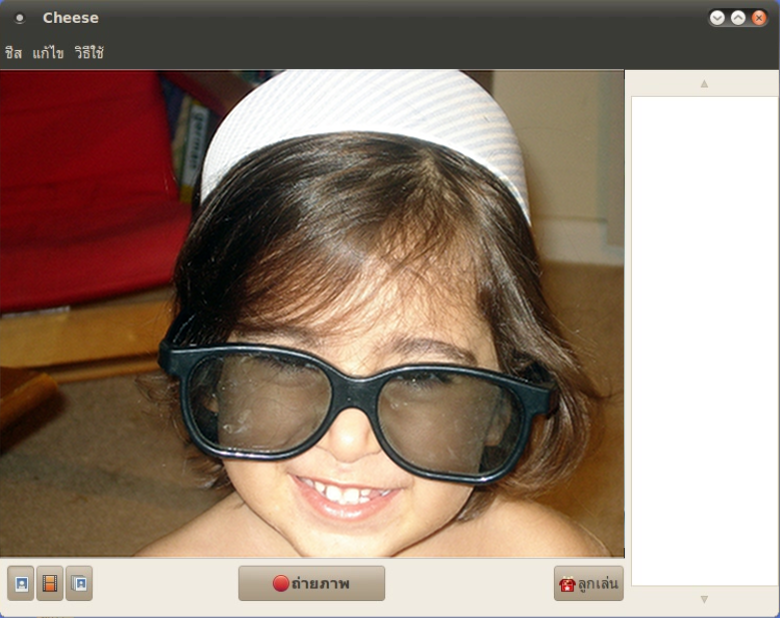Image resolution: width=780 pixels, height=618 pixels.
Task: Open the ชีส menu
Action: [x=13, y=52]
